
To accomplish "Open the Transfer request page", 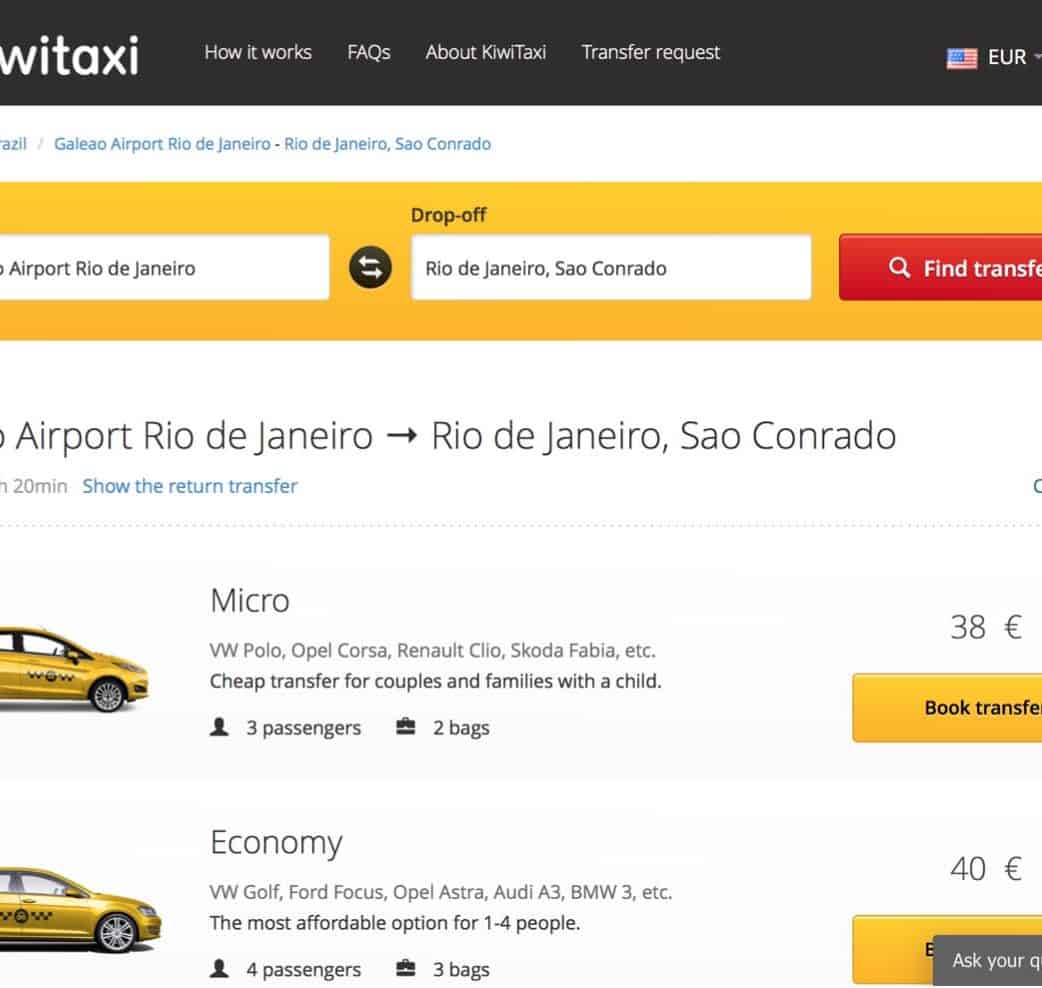I will click(651, 52).
